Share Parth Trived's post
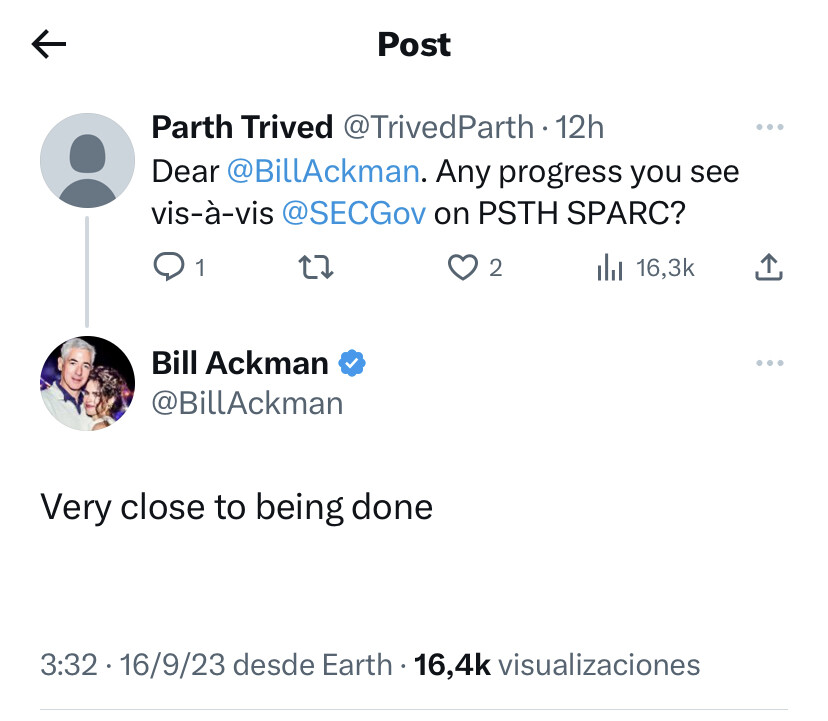The width and height of the screenshot is (828, 721). click(x=768, y=268)
